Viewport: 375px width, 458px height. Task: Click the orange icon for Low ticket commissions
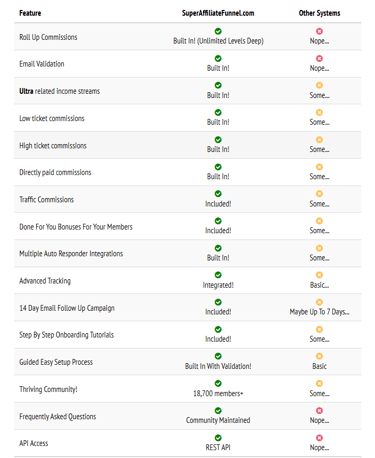[x=319, y=112]
